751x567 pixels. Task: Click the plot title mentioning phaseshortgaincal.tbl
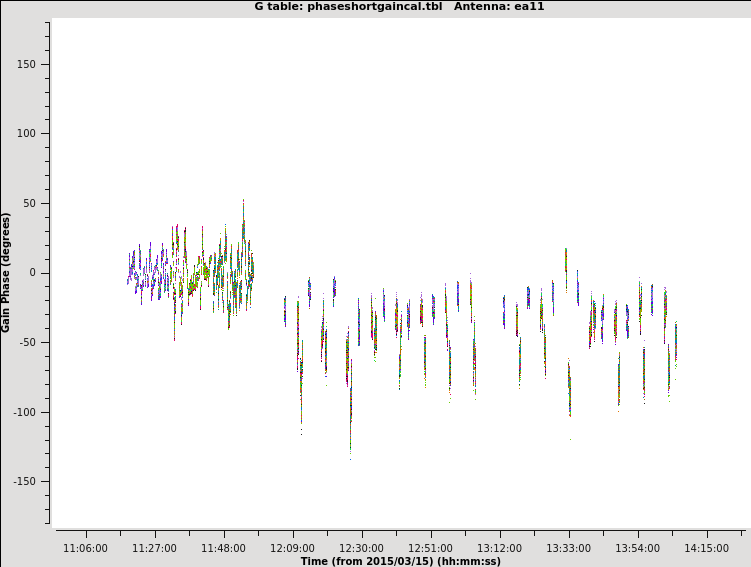(399, 7)
